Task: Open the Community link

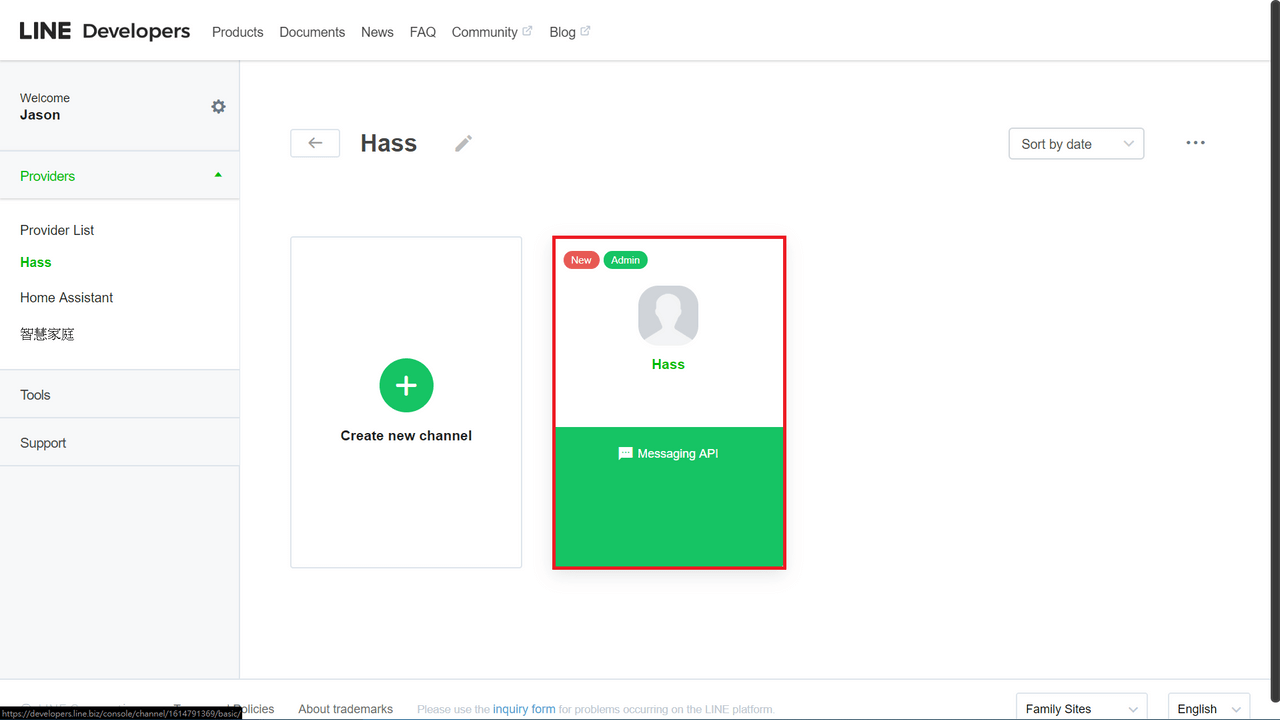Action: 484,32
